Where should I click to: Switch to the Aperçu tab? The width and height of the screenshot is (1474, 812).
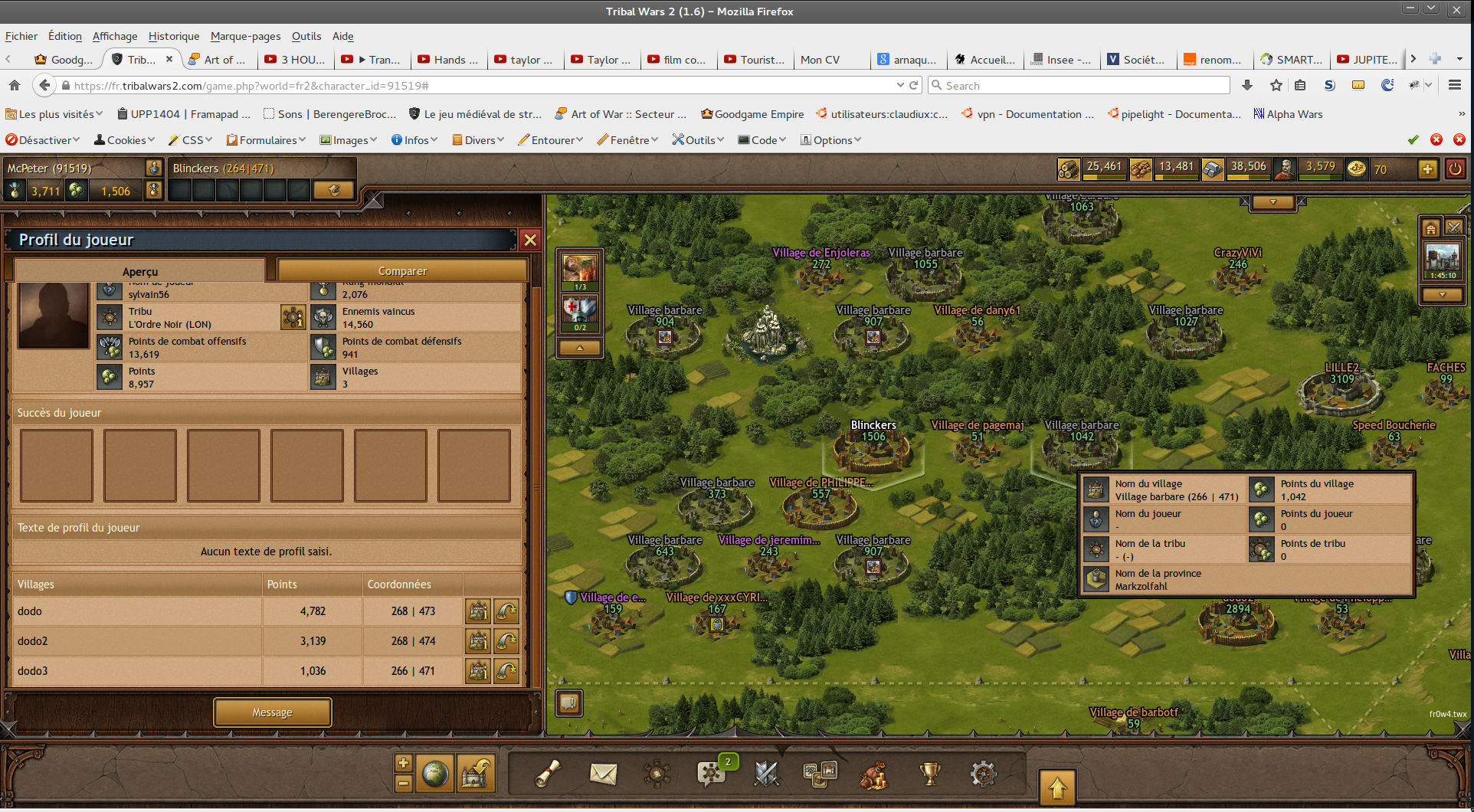[140, 271]
